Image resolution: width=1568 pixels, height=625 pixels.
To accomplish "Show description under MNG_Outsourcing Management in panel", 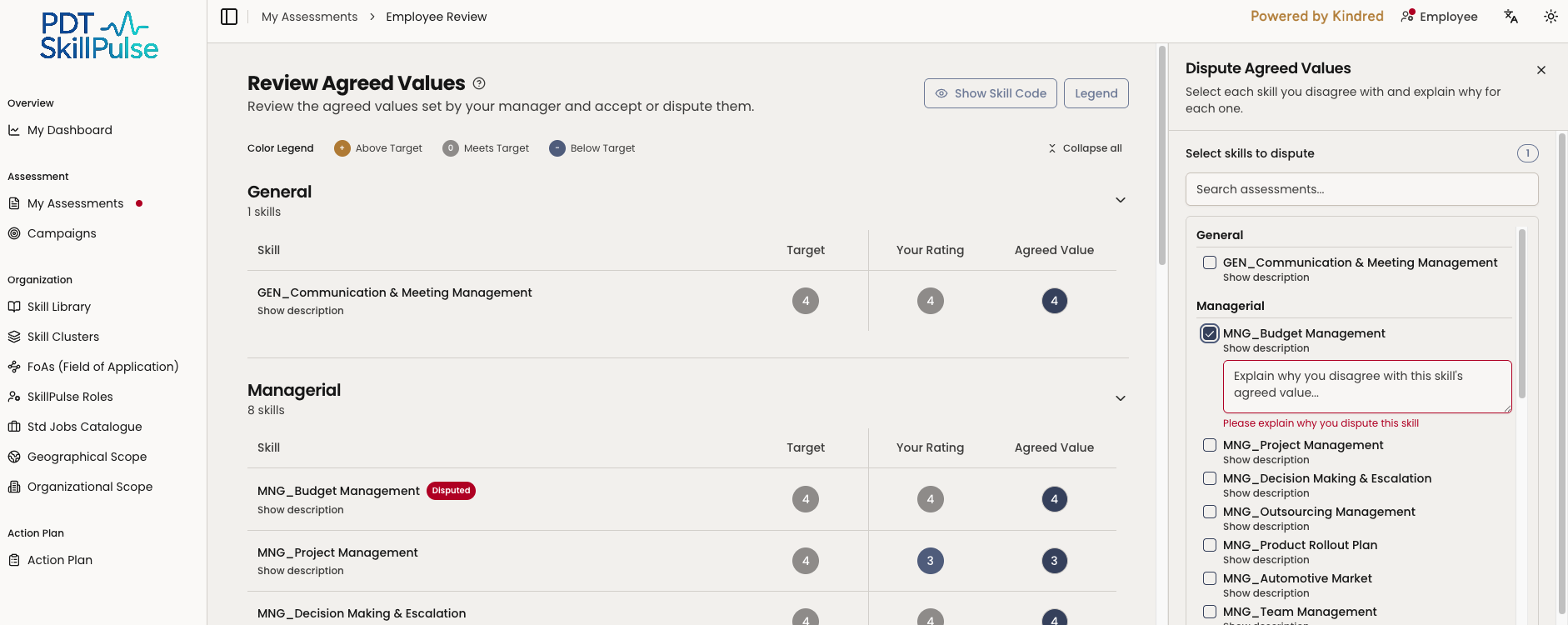I will (x=1266, y=527).
